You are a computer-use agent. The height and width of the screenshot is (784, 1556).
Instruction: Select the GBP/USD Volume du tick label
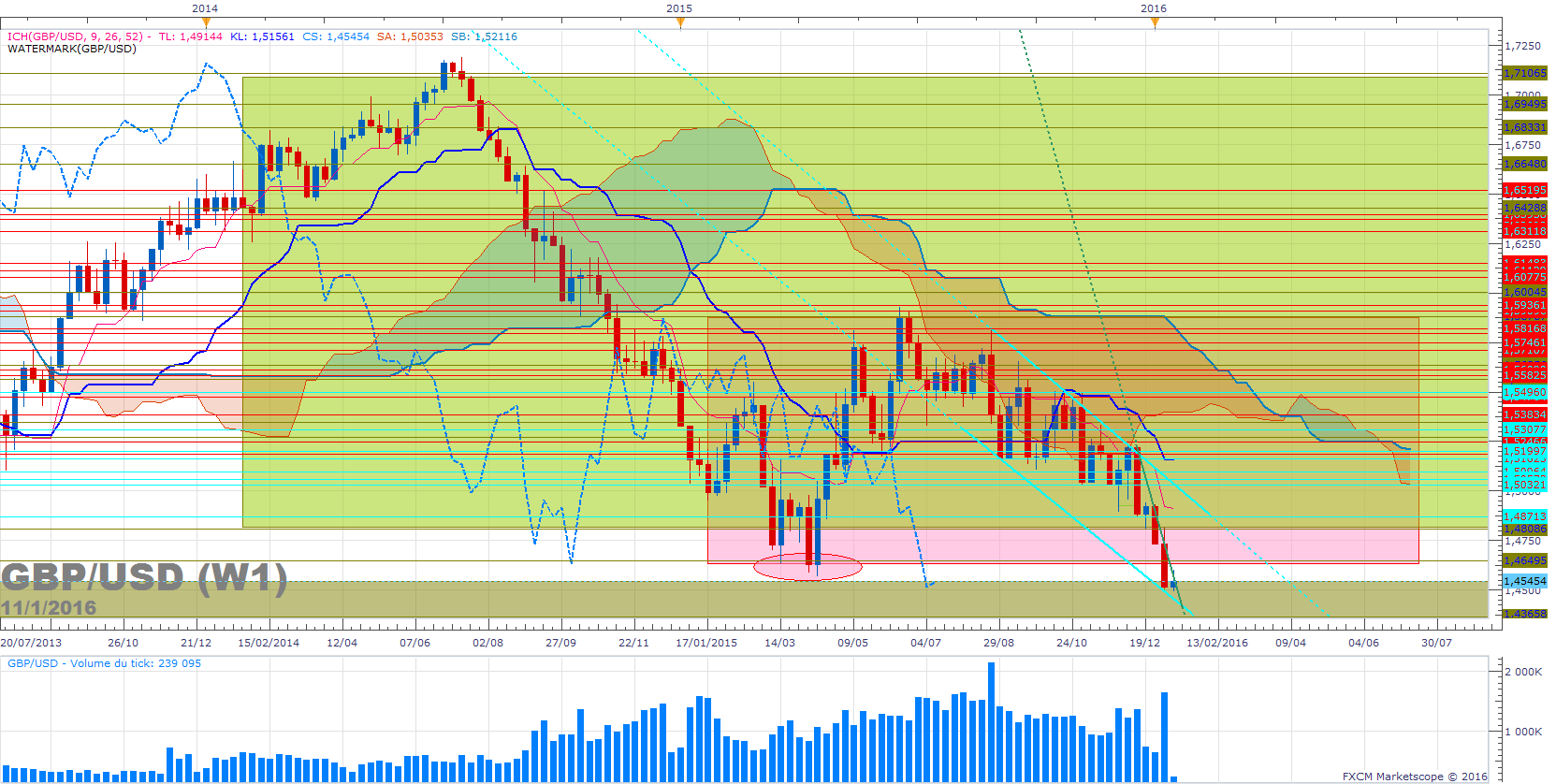(104, 663)
